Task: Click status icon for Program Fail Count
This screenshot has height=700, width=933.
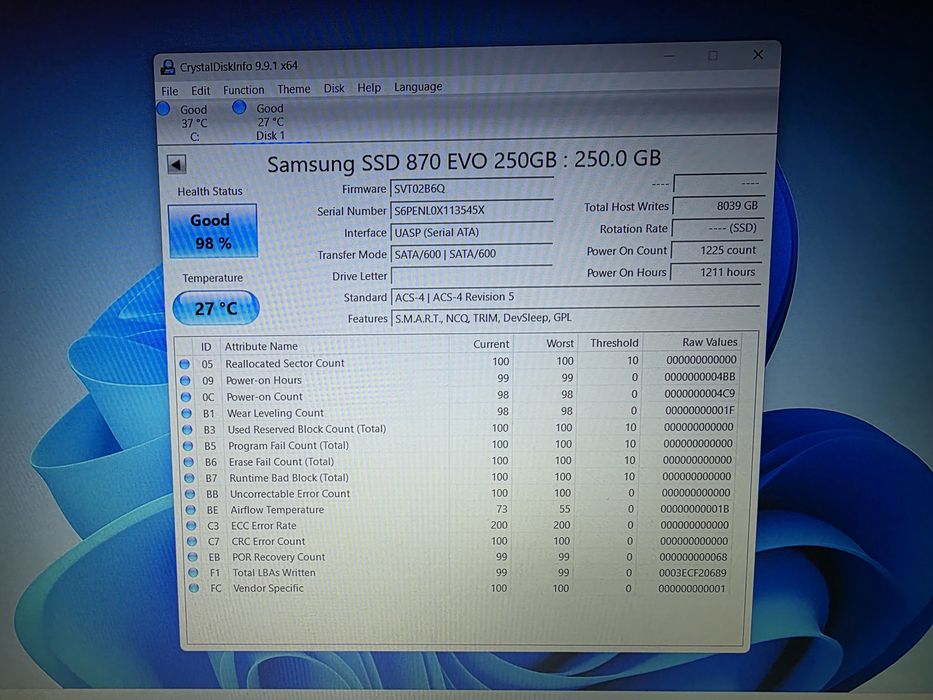Action: 188,445
